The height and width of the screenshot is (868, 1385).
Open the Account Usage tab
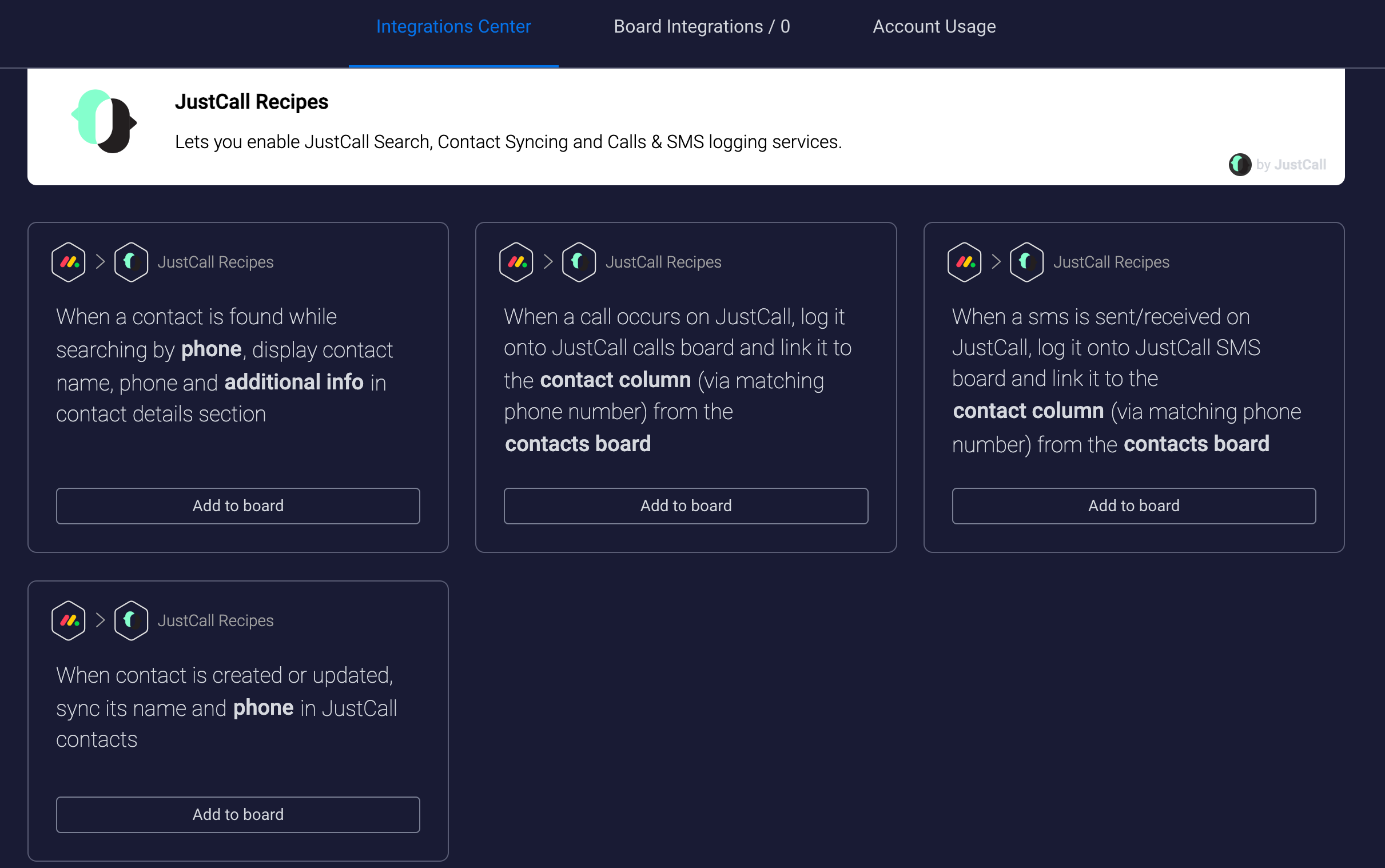[x=934, y=26]
